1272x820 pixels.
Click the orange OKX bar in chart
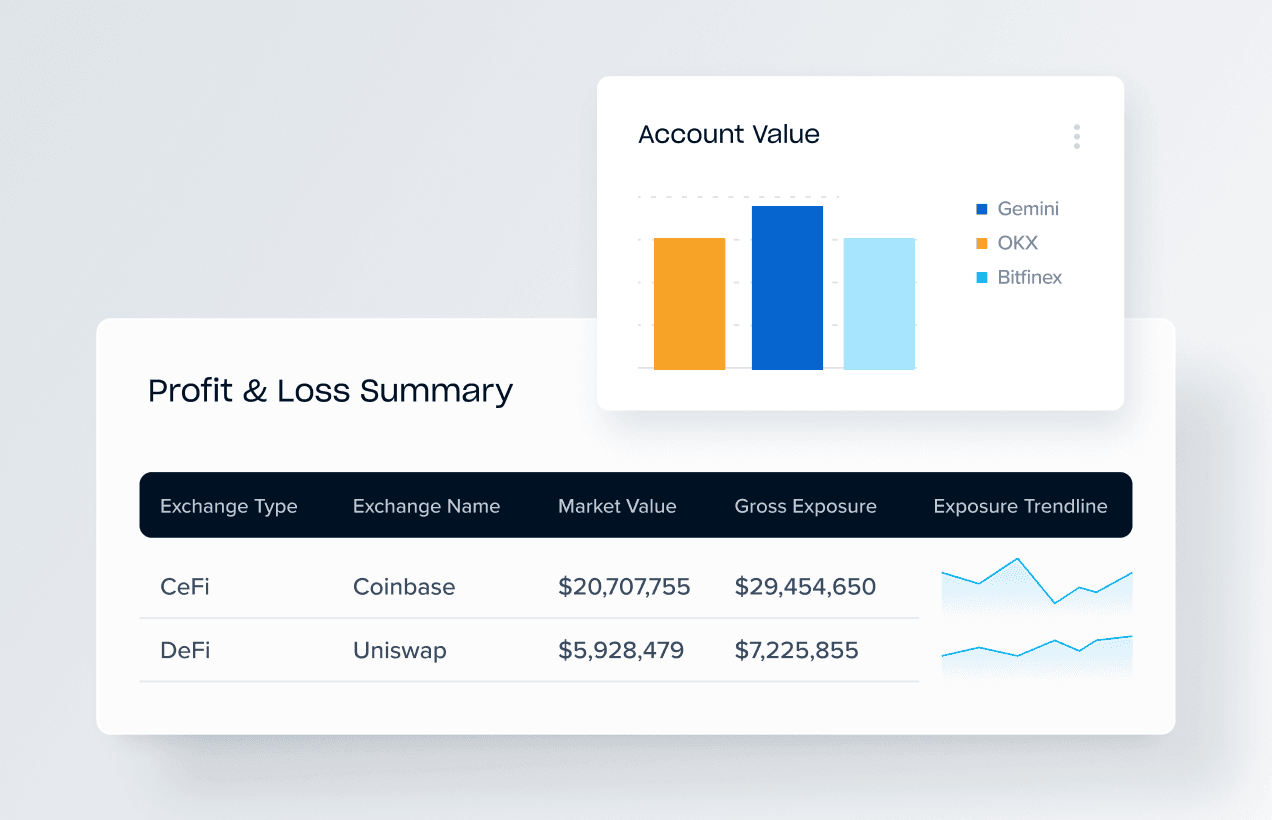pos(689,303)
